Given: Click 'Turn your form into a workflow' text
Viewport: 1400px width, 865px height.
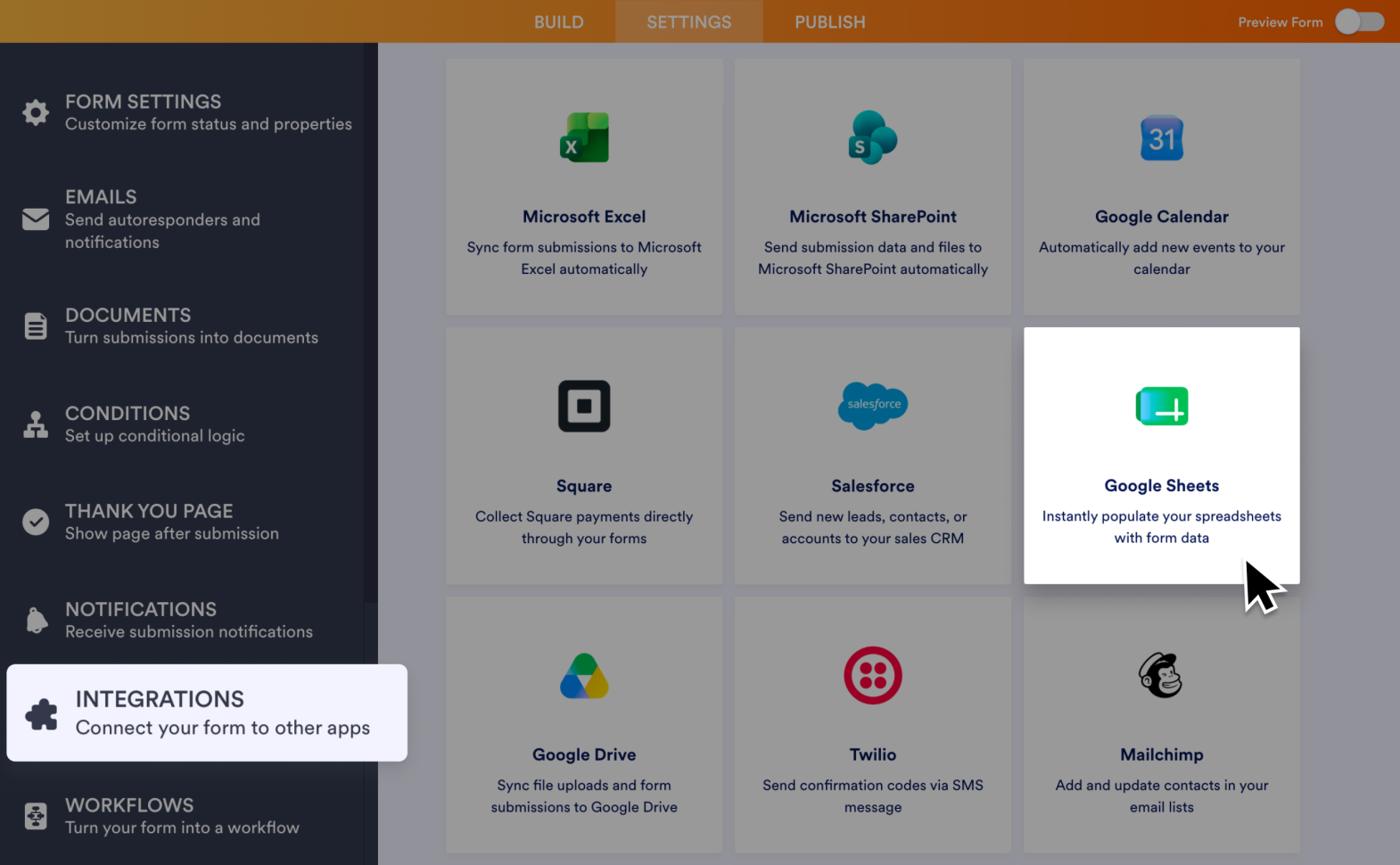Looking at the screenshot, I should (x=182, y=828).
